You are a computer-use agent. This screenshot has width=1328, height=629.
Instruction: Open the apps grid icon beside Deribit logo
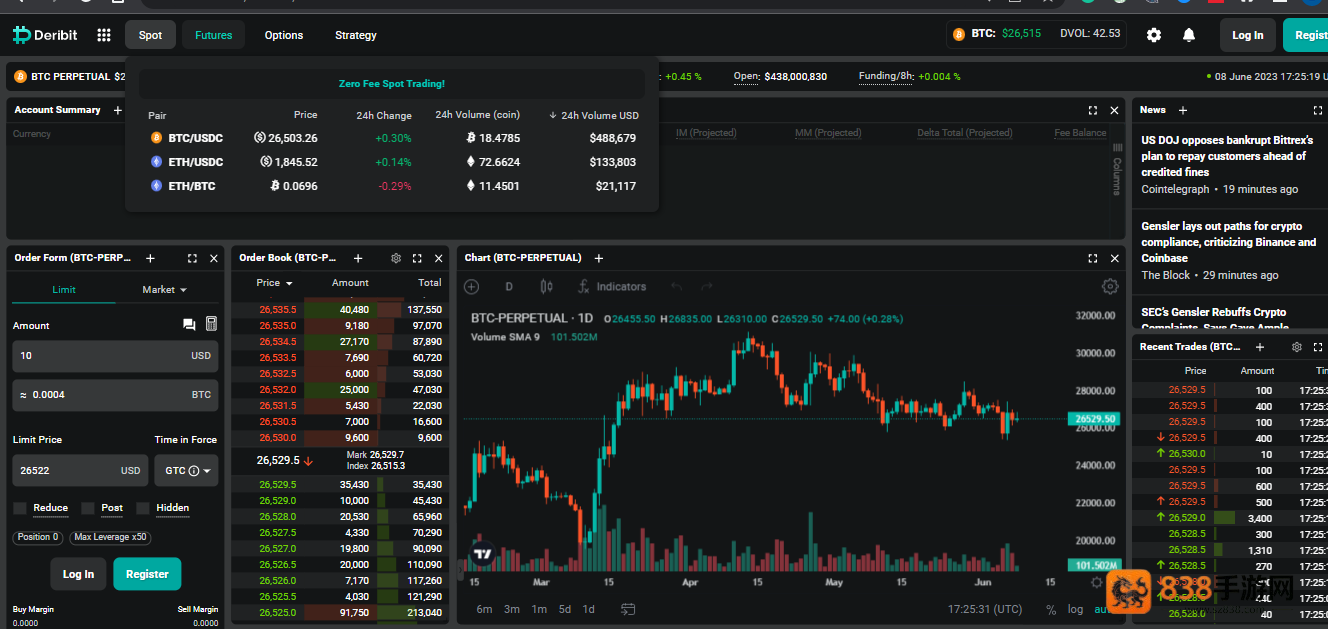(104, 35)
